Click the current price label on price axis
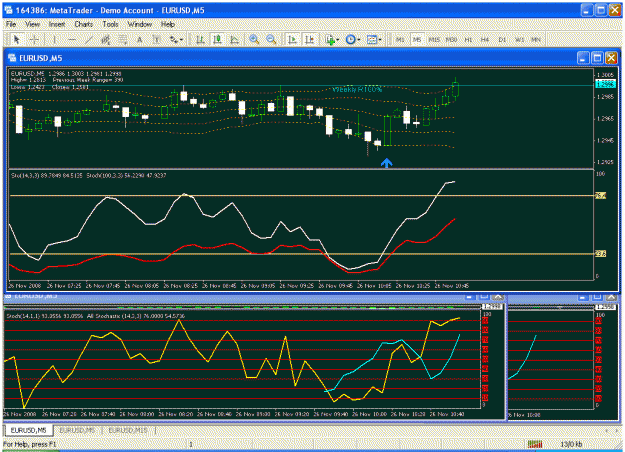Viewport: 625px width, 452px height. tap(606, 84)
